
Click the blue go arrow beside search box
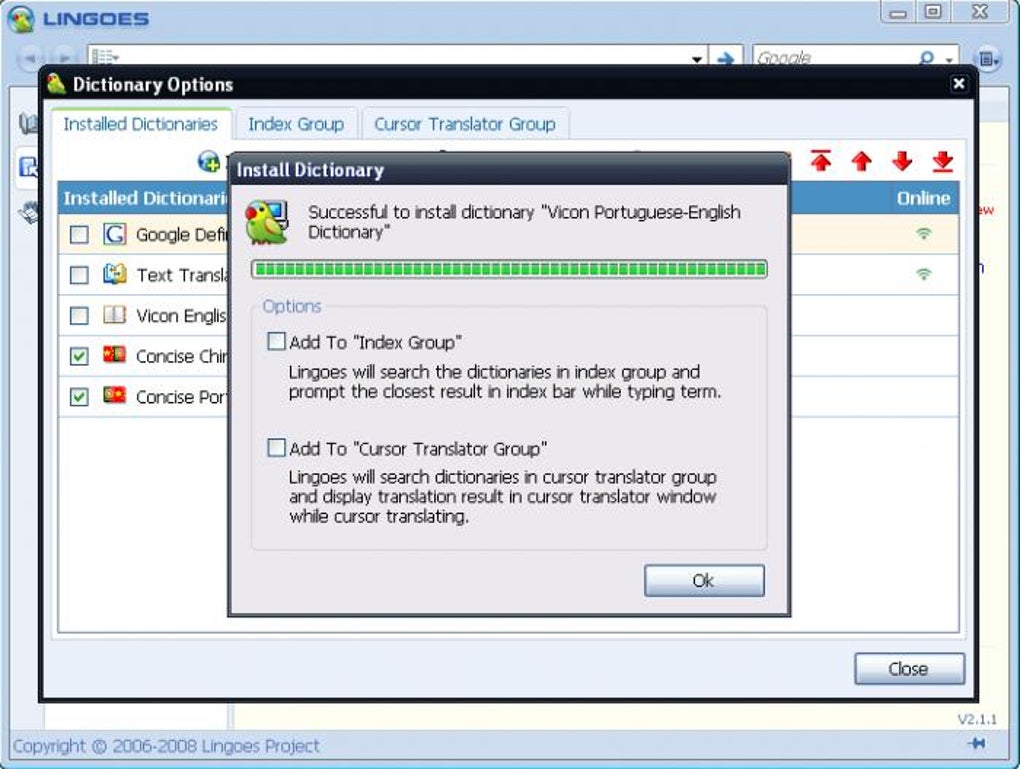pos(725,58)
